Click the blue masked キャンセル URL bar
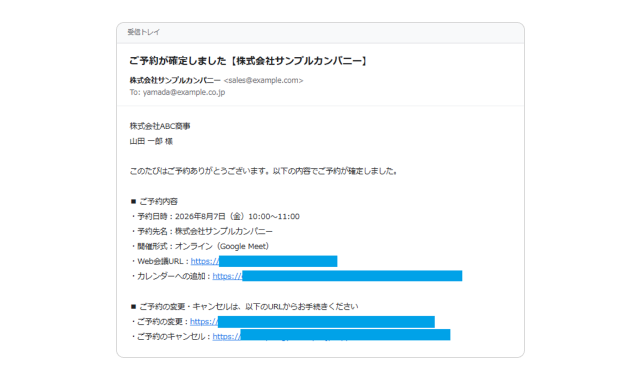The height and width of the screenshot is (380, 640). [x=345, y=335]
